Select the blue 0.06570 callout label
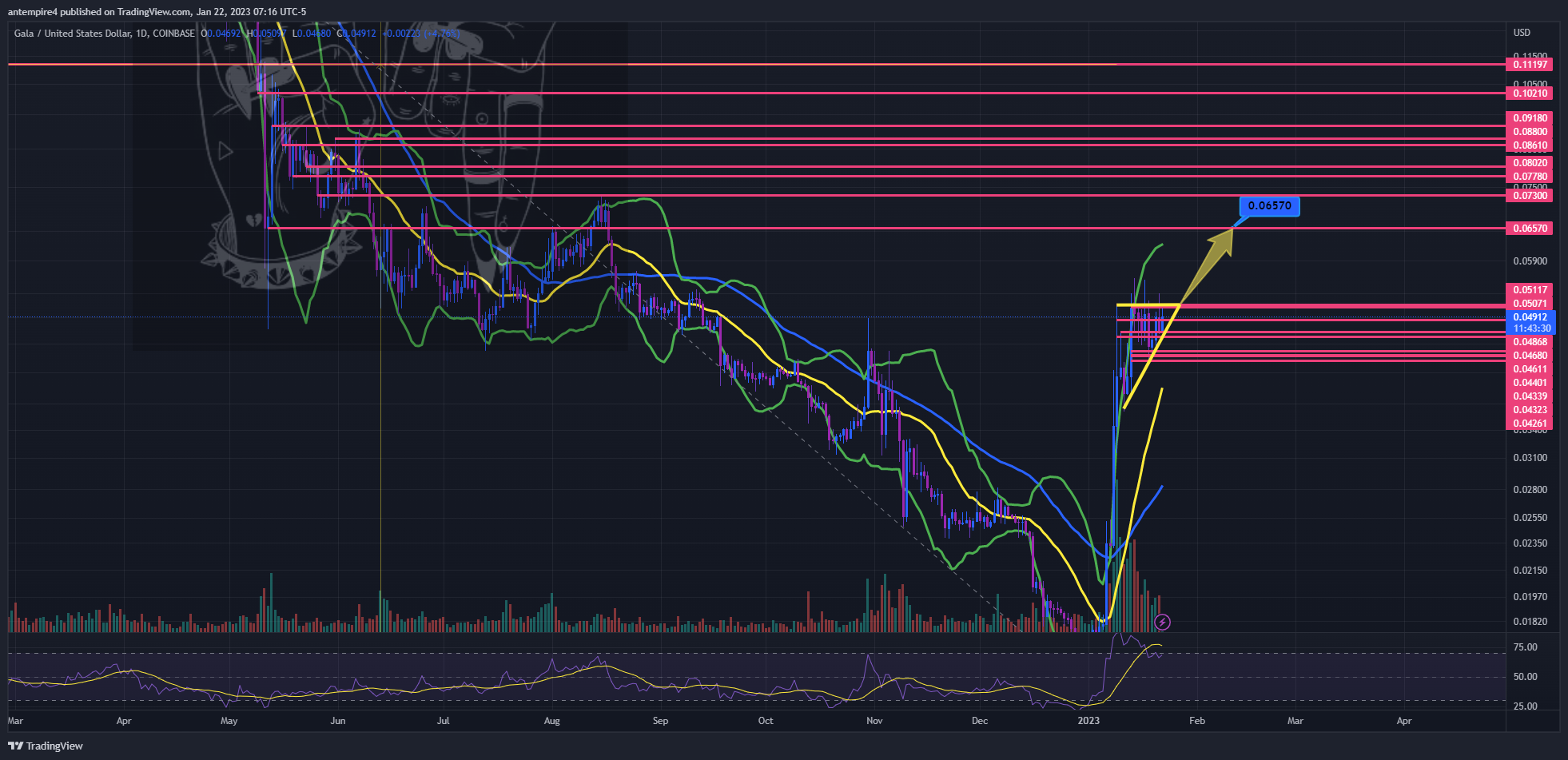The image size is (1568, 760). pyautogui.click(x=1269, y=205)
